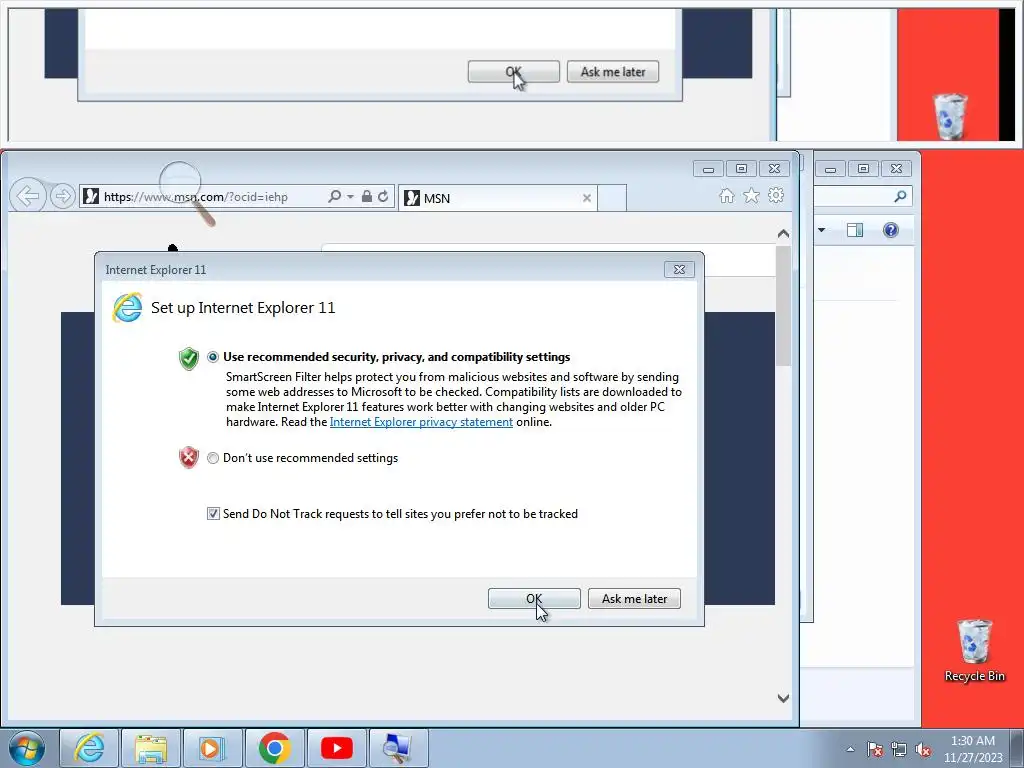The image size is (1024, 768).
Task: Open File Explorer from the taskbar
Action: pyautogui.click(x=151, y=748)
